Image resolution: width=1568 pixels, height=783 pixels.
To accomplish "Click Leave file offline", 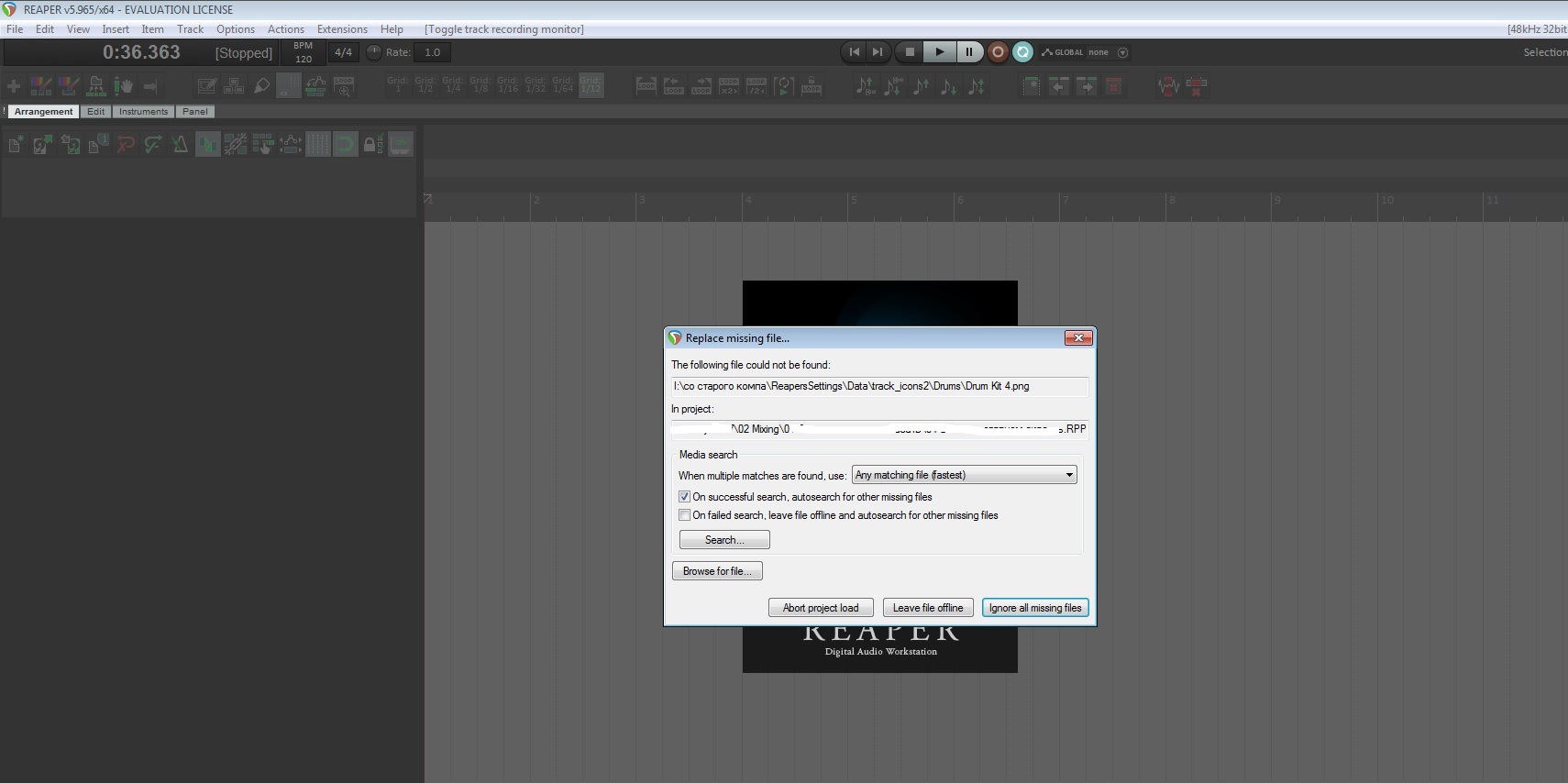I will pos(928,608).
